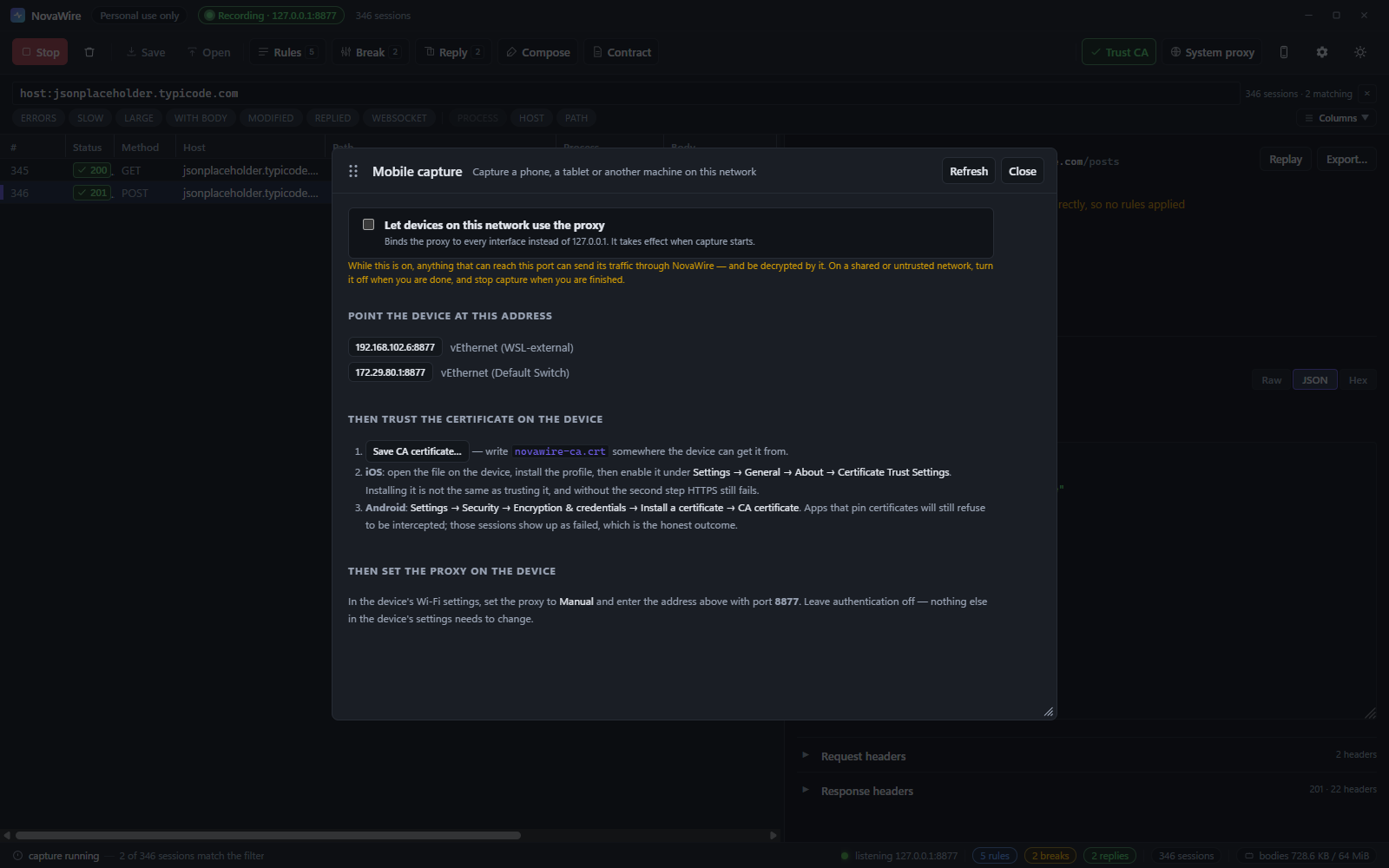Replay the selected request
1389x868 pixels.
1286,160
